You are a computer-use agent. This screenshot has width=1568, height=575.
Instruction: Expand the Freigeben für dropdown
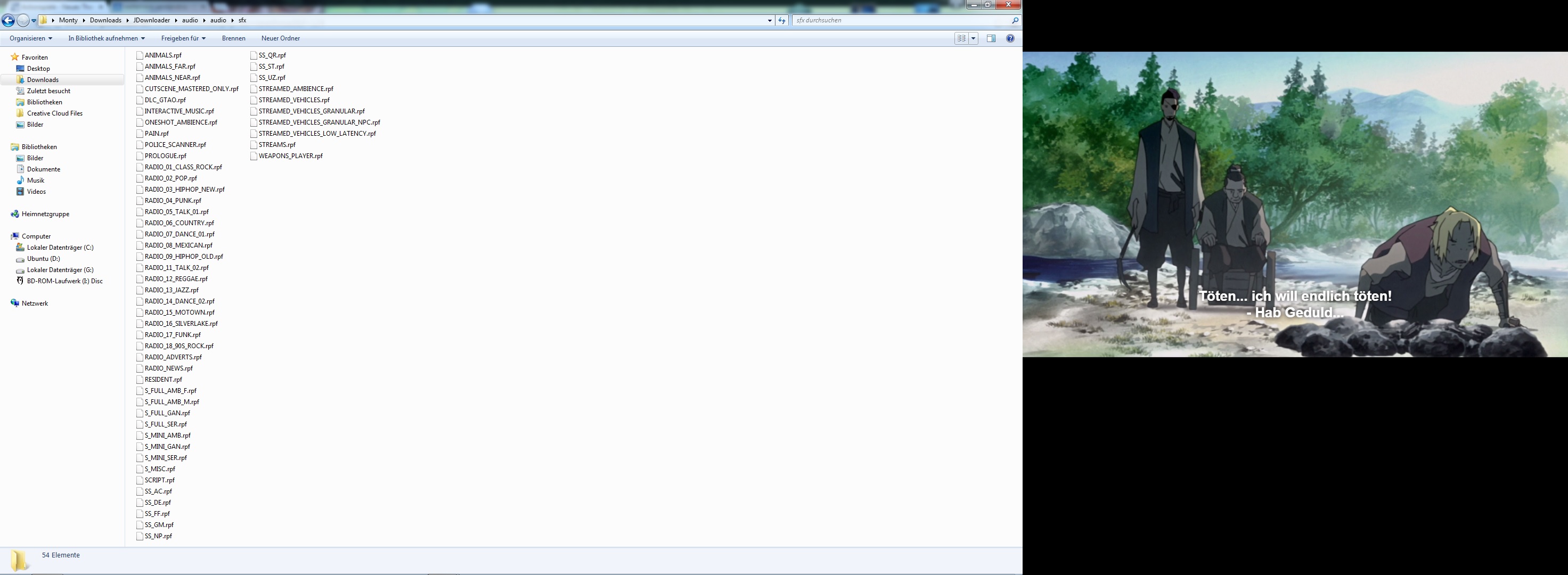183,38
